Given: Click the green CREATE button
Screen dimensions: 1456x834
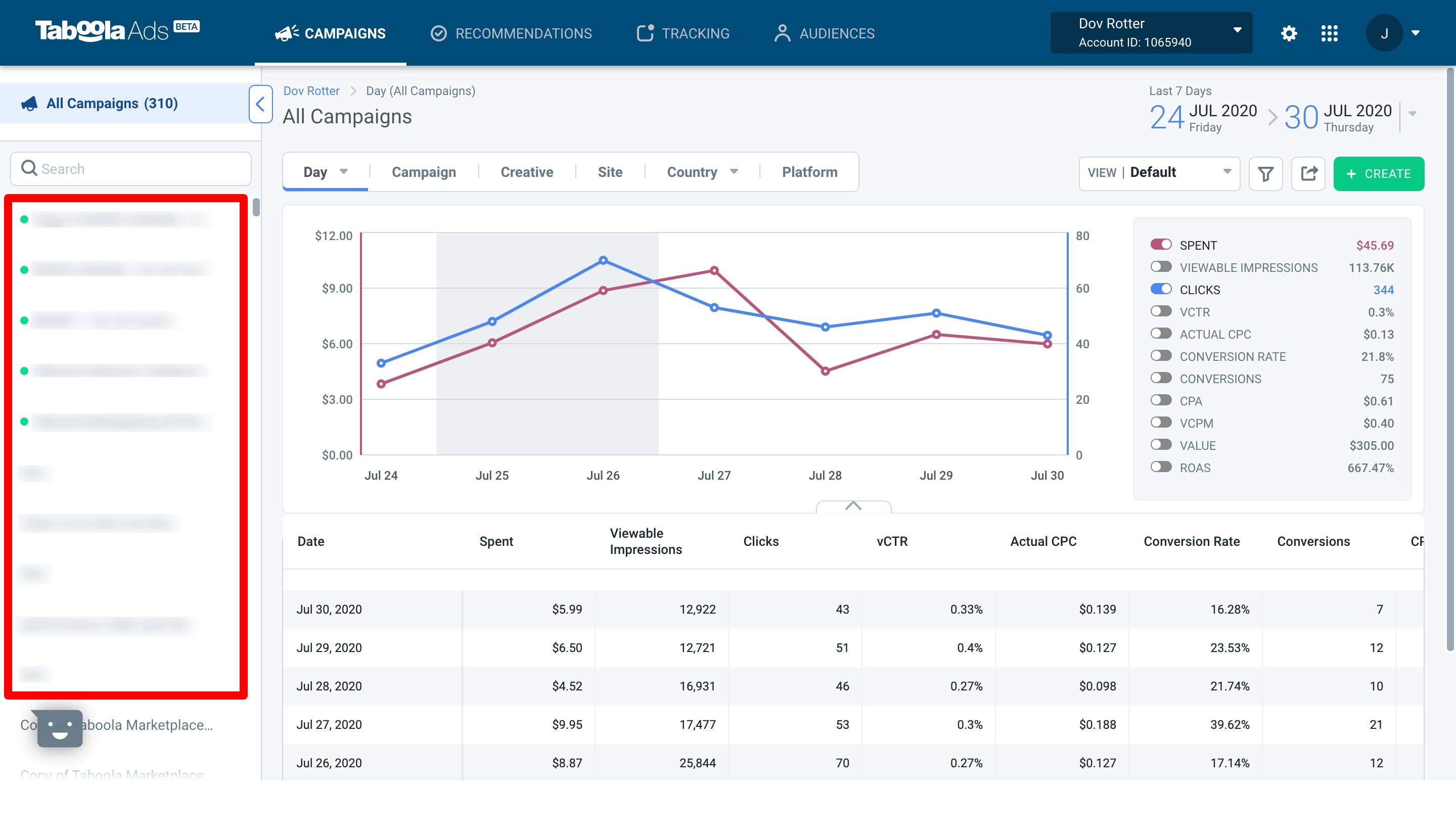Looking at the screenshot, I should click(1379, 173).
